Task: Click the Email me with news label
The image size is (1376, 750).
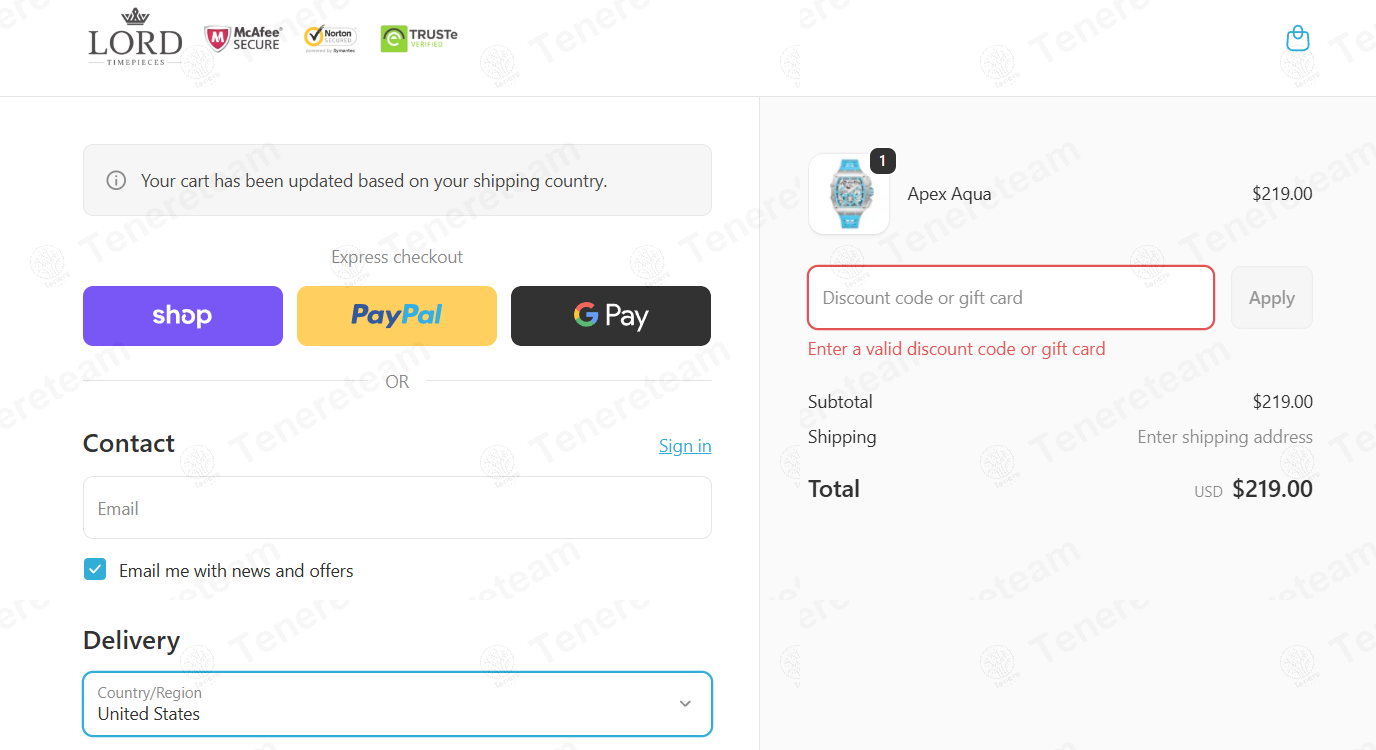Action: tap(236, 571)
